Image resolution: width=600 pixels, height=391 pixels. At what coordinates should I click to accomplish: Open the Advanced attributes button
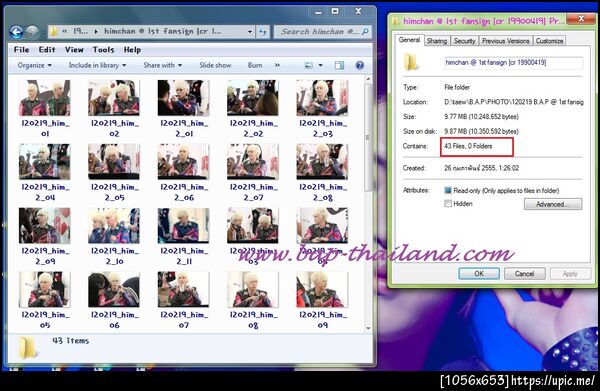coord(553,204)
